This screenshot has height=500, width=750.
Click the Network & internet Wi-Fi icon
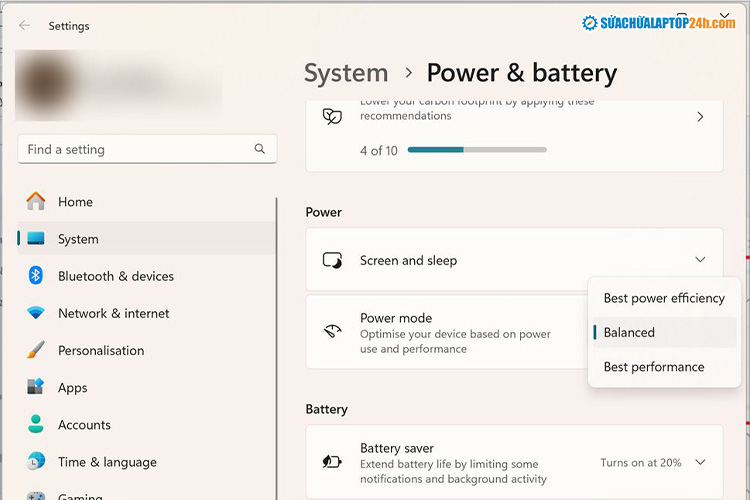(x=36, y=313)
